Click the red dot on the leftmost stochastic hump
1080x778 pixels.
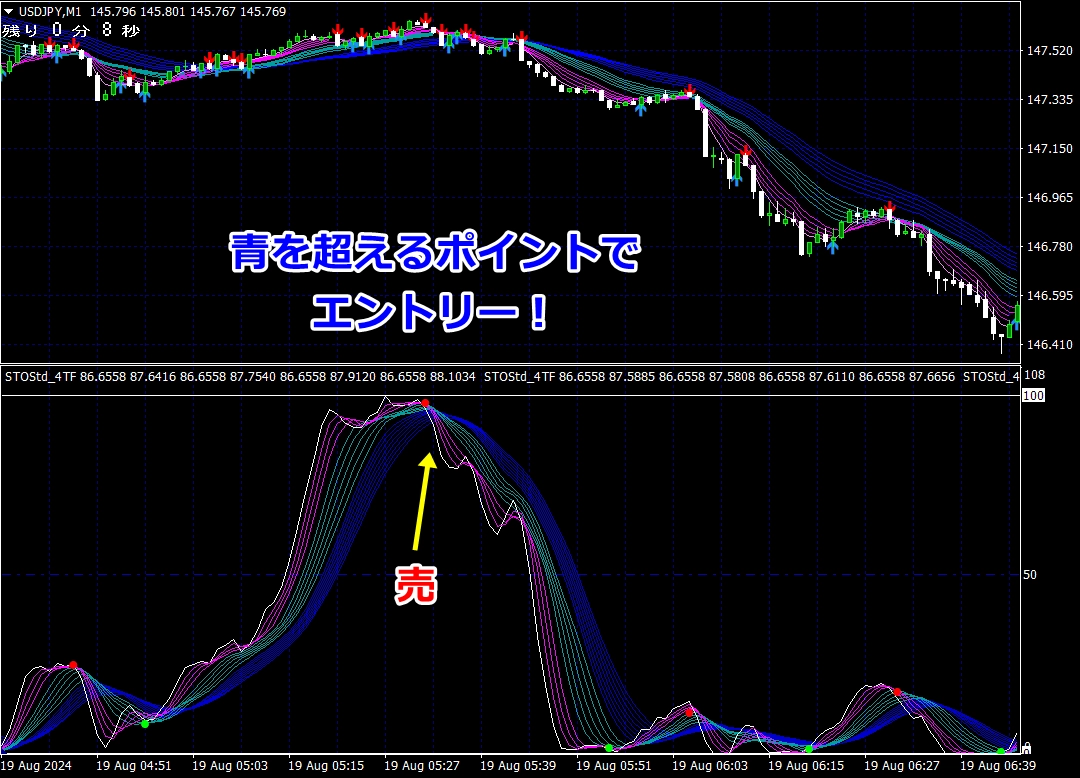pos(73,665)
